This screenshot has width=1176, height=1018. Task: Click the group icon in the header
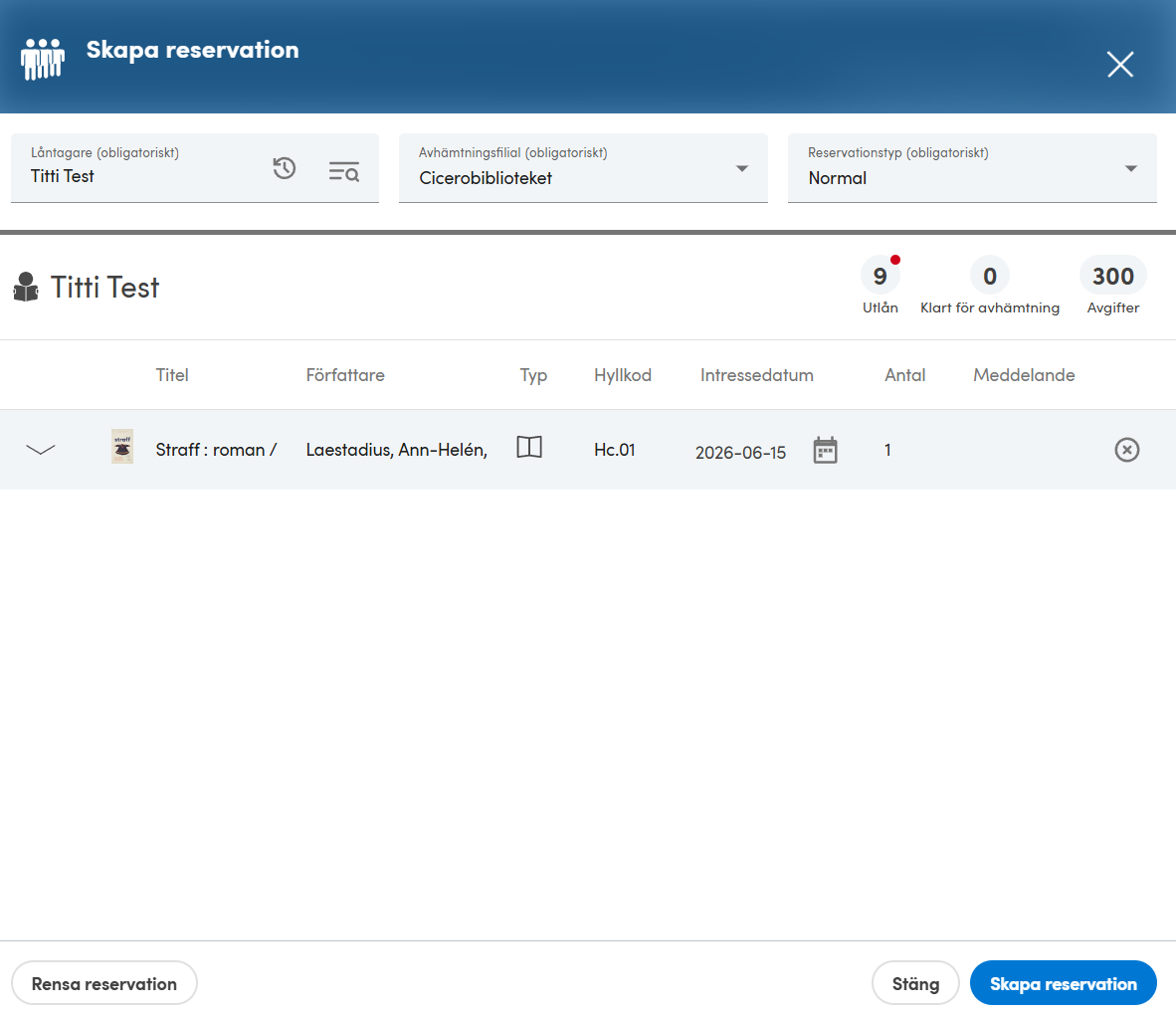pos(43,60)
